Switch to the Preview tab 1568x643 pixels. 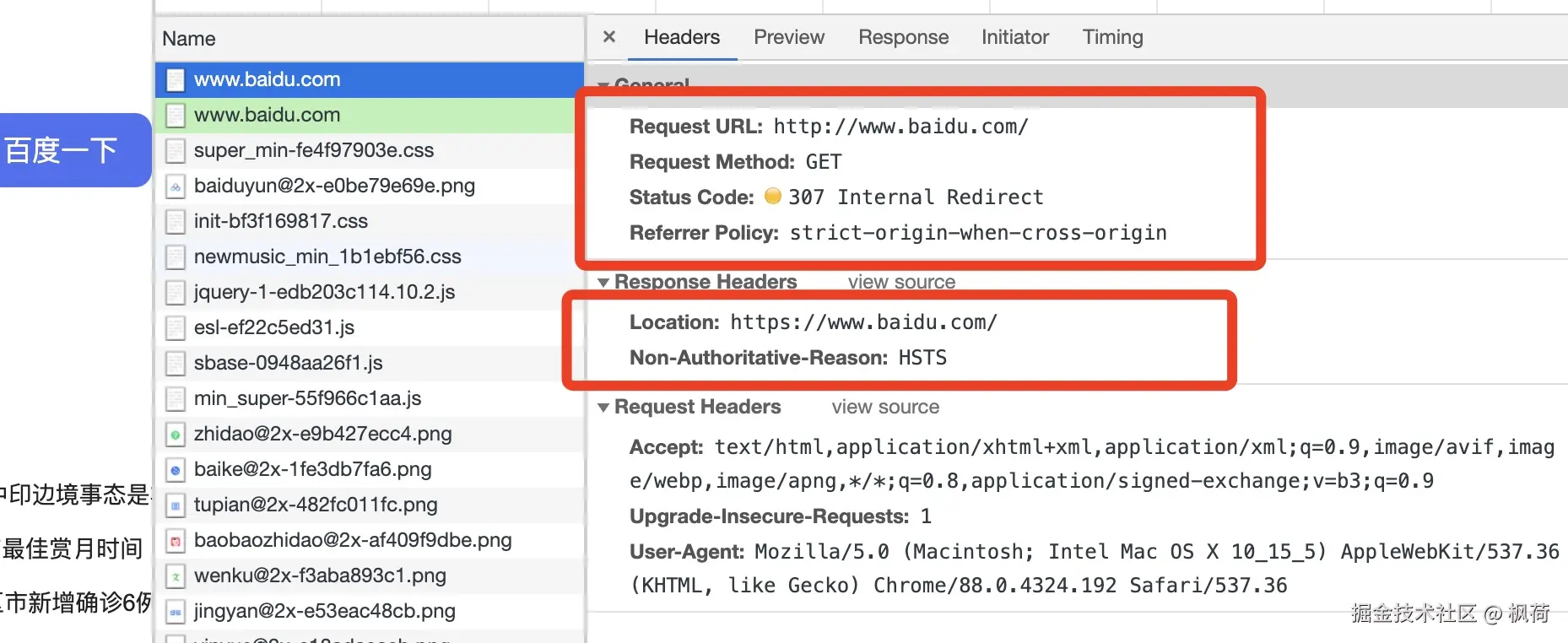coord(789,37)
